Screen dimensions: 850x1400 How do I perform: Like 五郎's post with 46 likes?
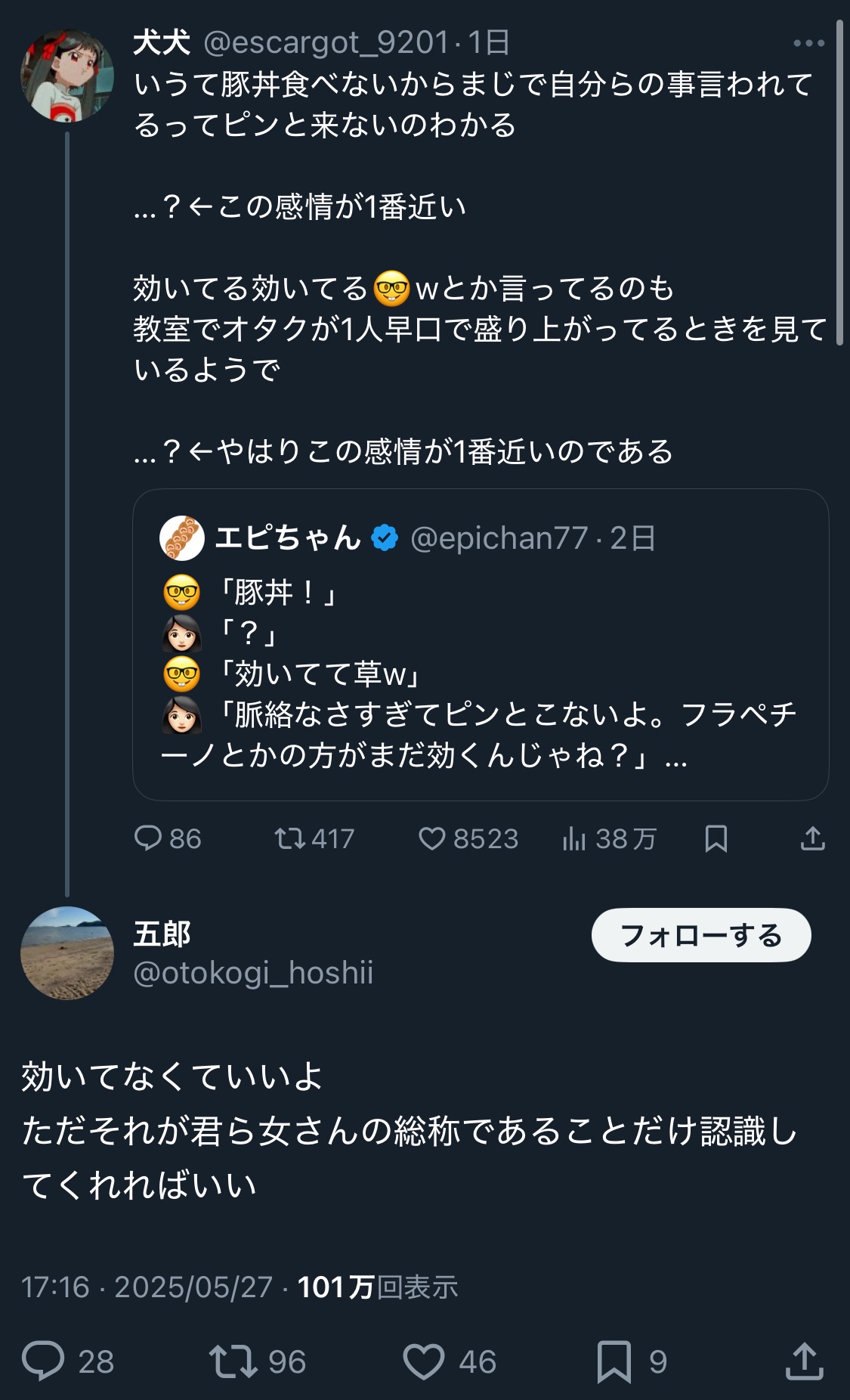coord(424,1361)
